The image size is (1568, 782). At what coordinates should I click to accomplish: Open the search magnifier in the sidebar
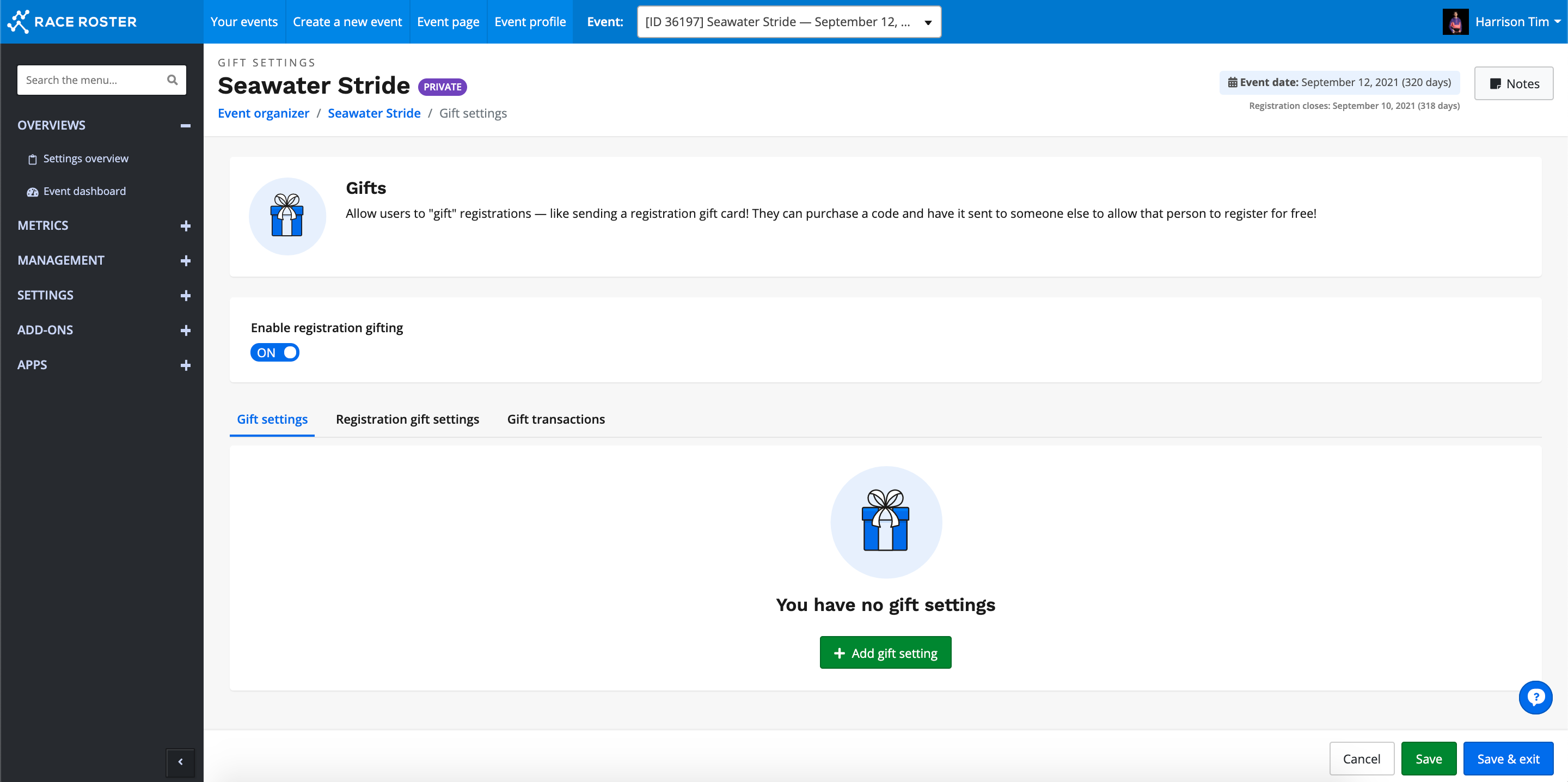[x=172, y=80]
